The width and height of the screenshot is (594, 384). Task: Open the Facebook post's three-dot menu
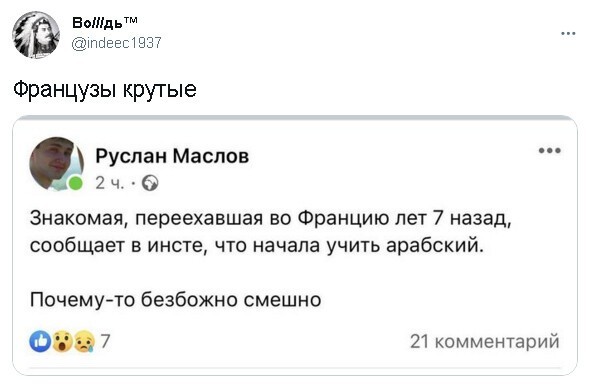[x=550, y=150]
